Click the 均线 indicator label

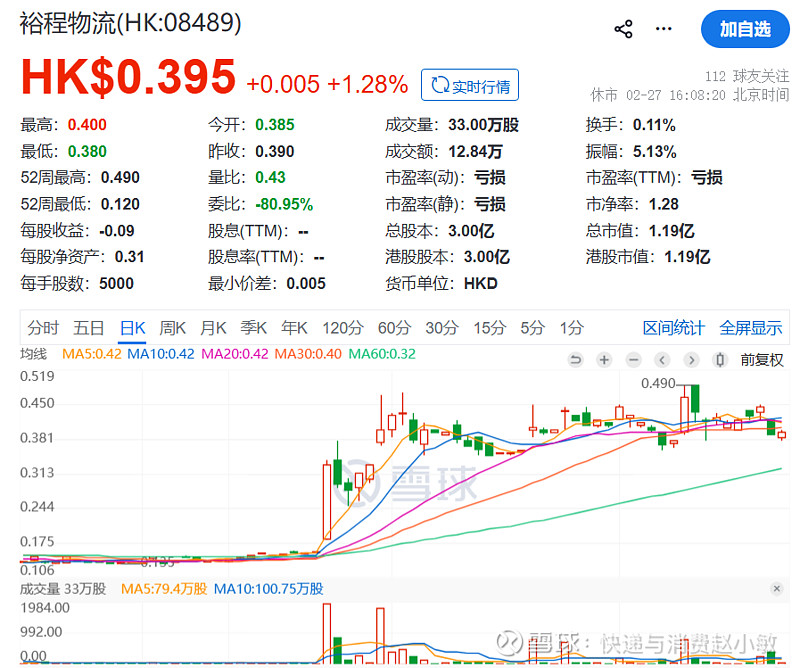(x=33, y=354)
